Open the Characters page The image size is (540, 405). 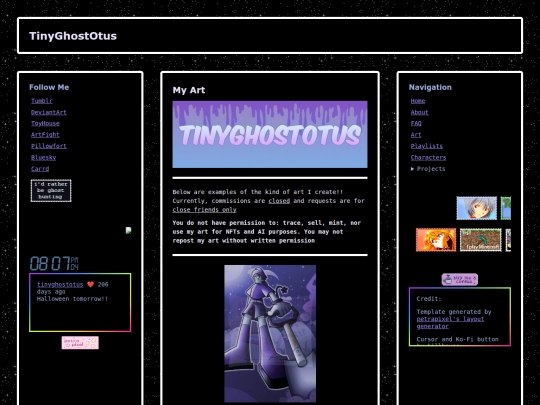(428, 157)
